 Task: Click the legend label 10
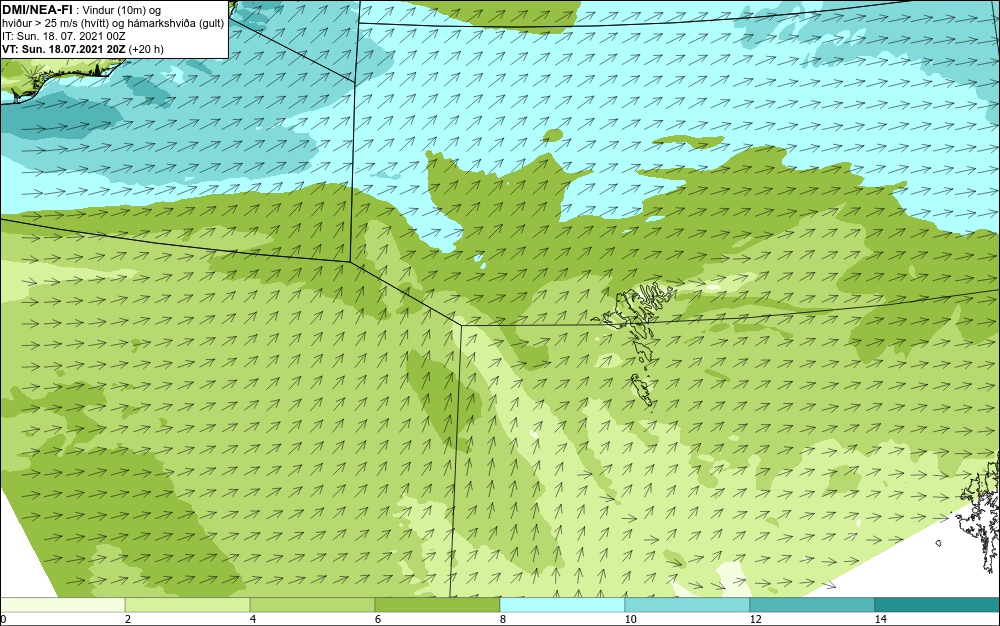pos(630,619)
